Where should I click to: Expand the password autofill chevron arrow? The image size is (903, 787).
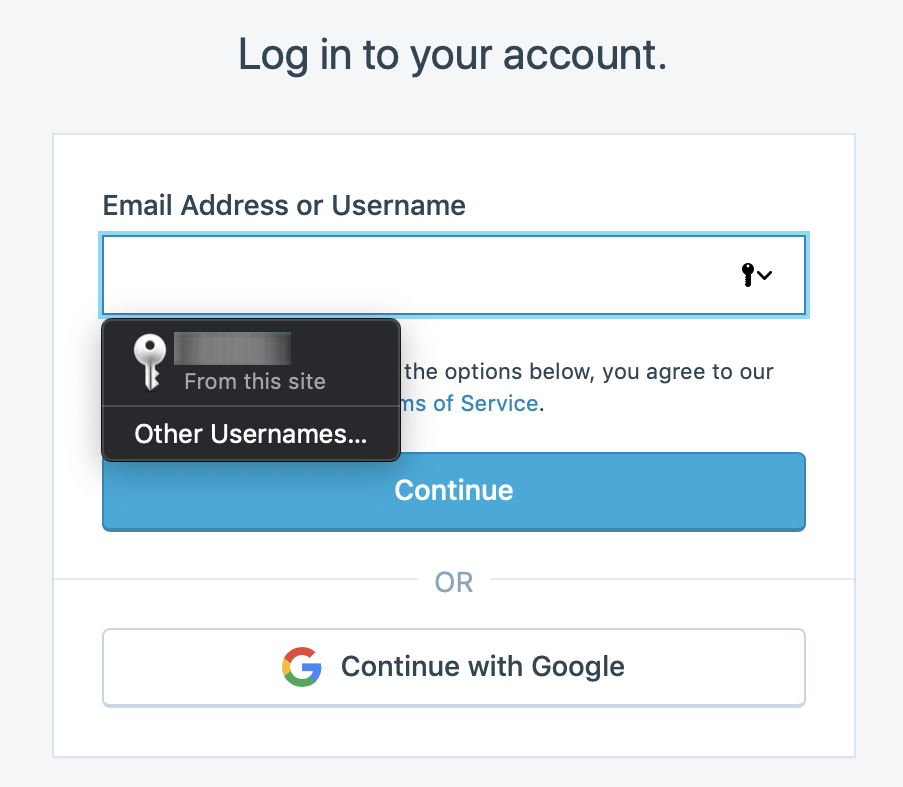click(765, 276)
